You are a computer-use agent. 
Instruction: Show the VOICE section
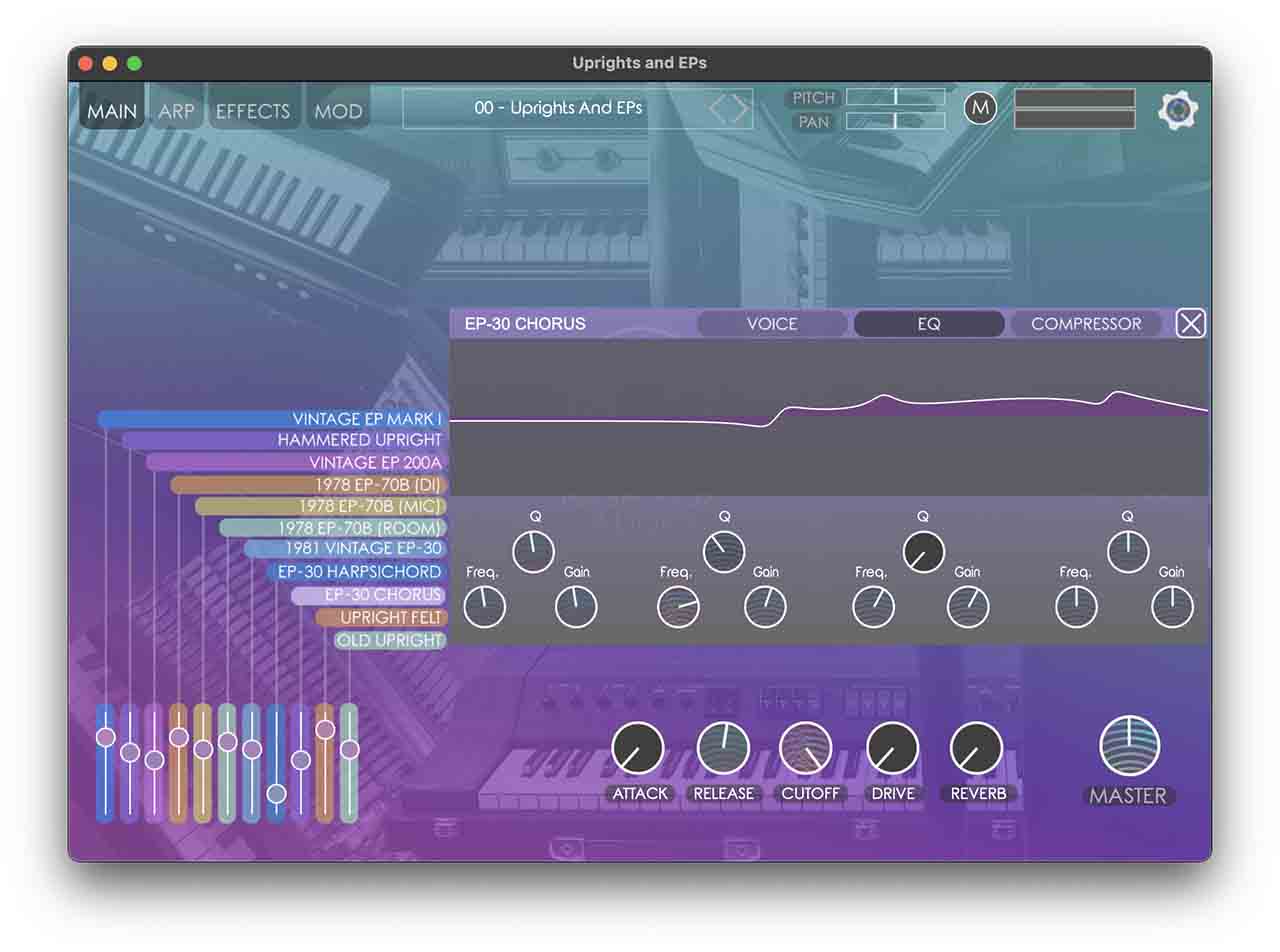pyautogui.click(x=772, y=324)
